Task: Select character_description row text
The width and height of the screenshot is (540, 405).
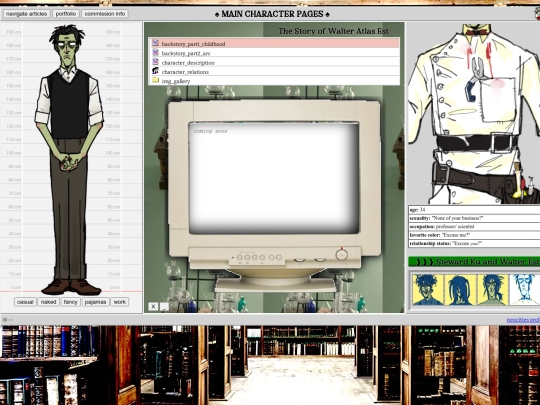Action: [x=188, y=63]
